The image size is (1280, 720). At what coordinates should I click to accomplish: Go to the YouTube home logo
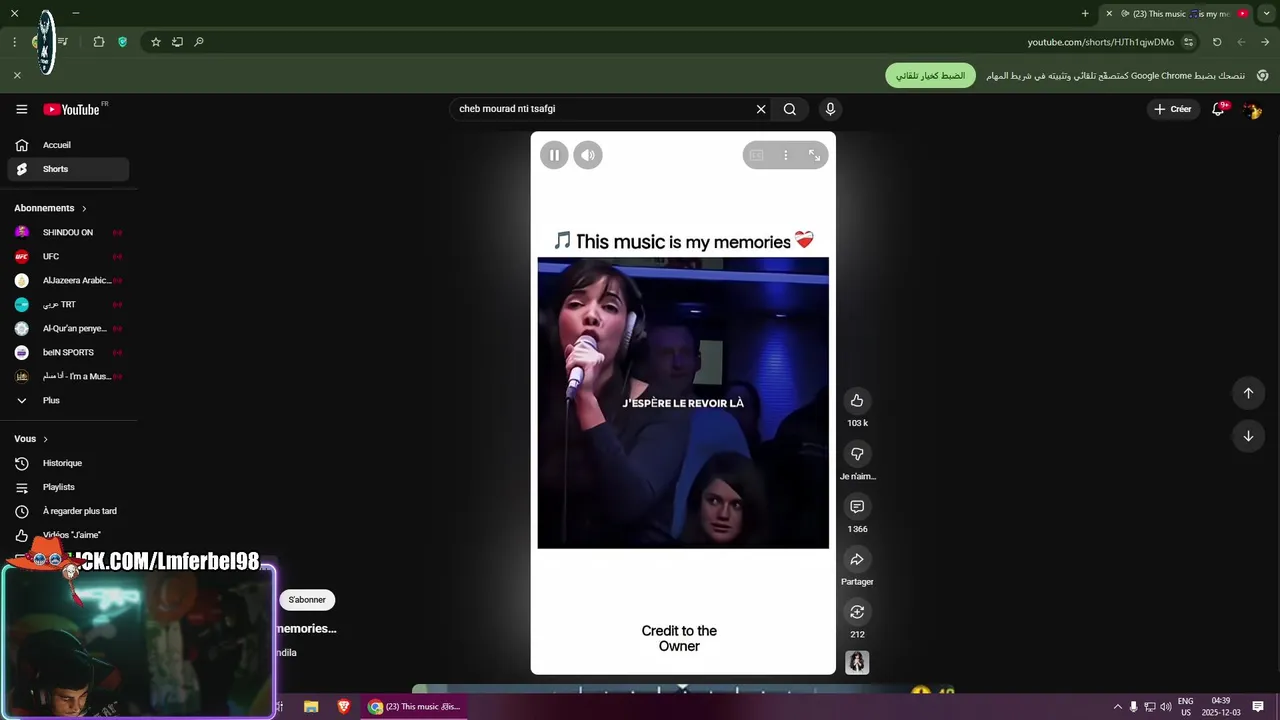point(71,109)
